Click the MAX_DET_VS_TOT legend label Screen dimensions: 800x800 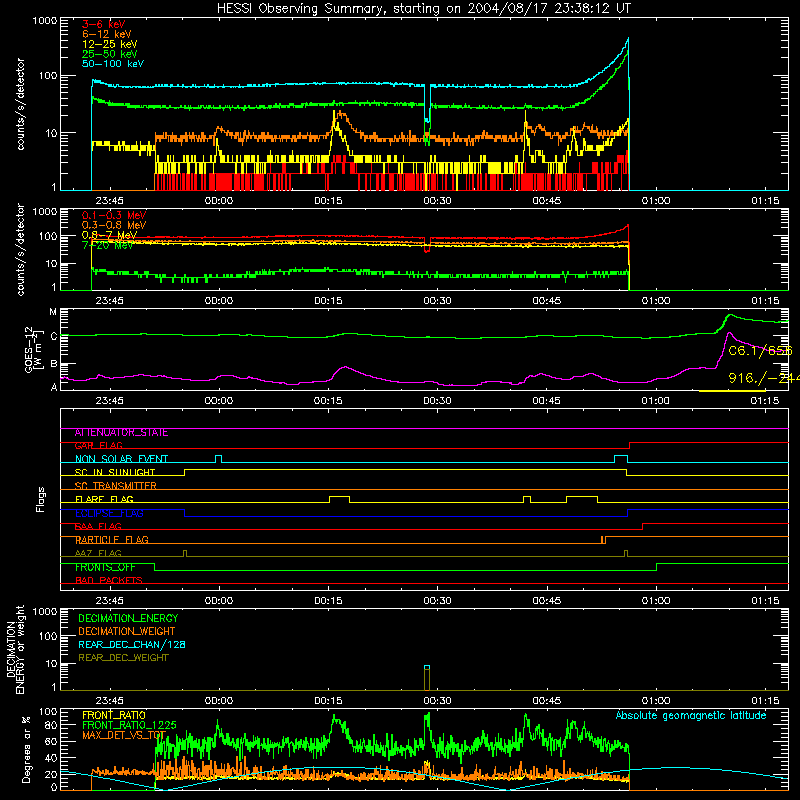[x=124, y=735]
